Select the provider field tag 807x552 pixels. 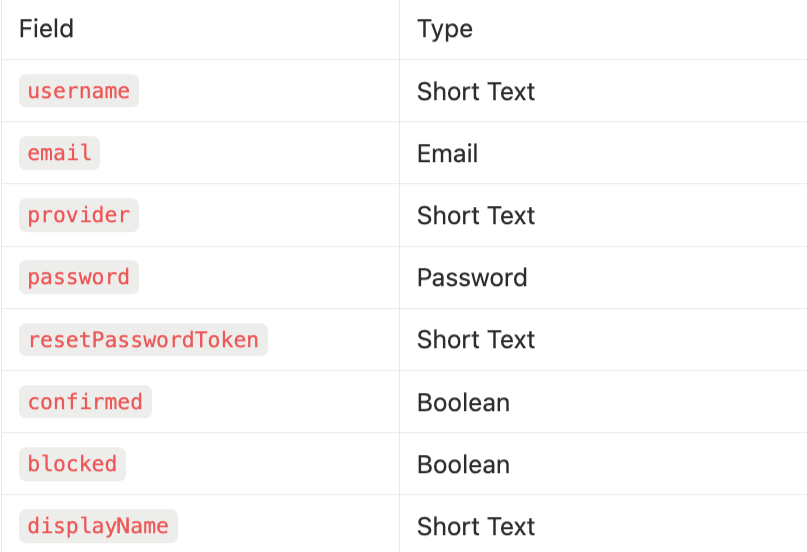pyautogui.click(x=79, y=215)
